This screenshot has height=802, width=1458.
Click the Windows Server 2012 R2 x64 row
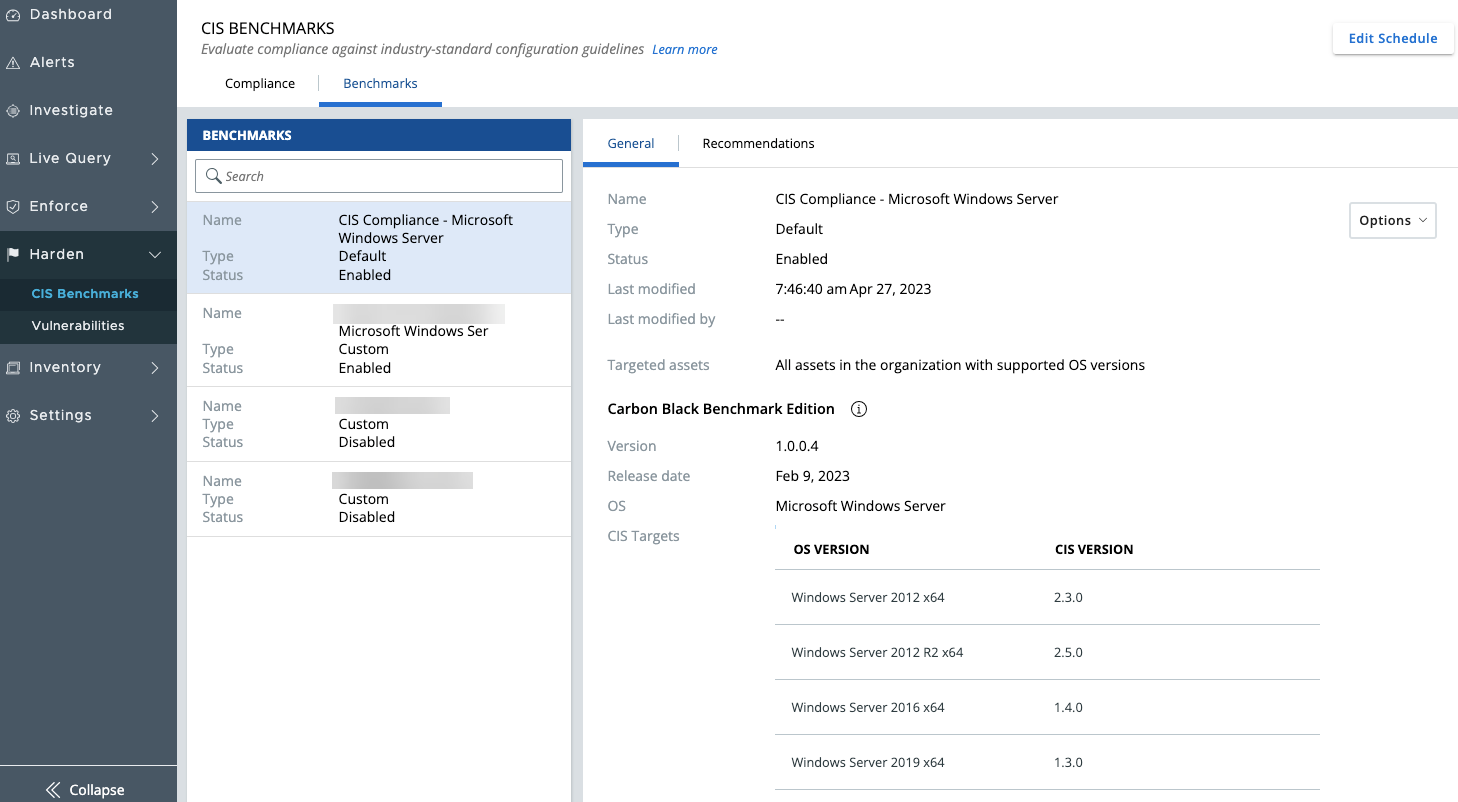point(1047,653)
